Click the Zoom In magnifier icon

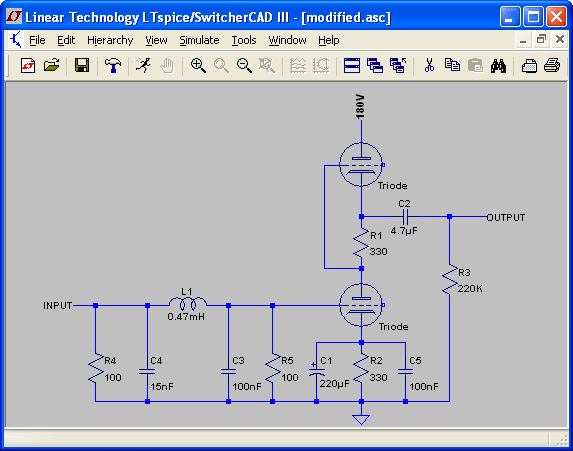(x=198, y=66)
